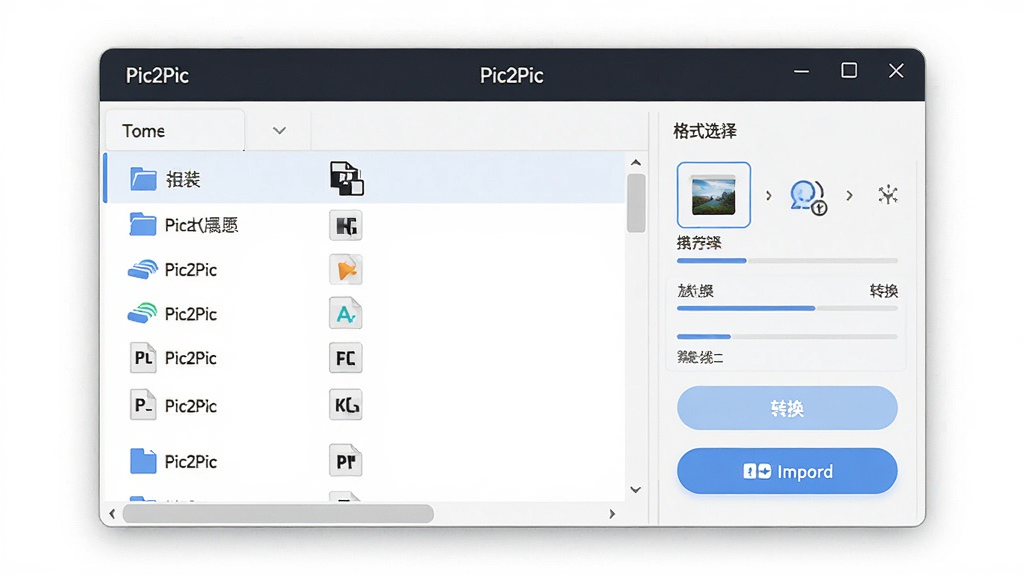Select the green-blue stacked layers Pic2Pic icon

(x=142, y=313)
